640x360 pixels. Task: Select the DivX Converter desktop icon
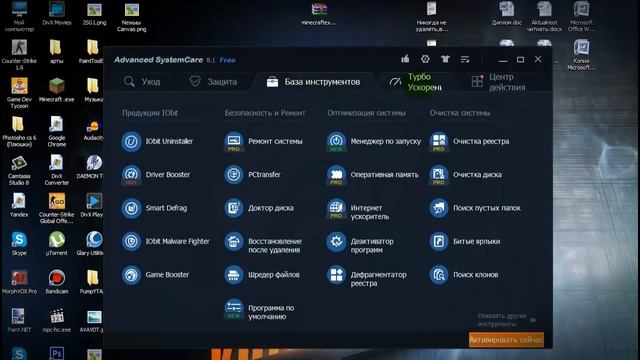click(57, 170)
